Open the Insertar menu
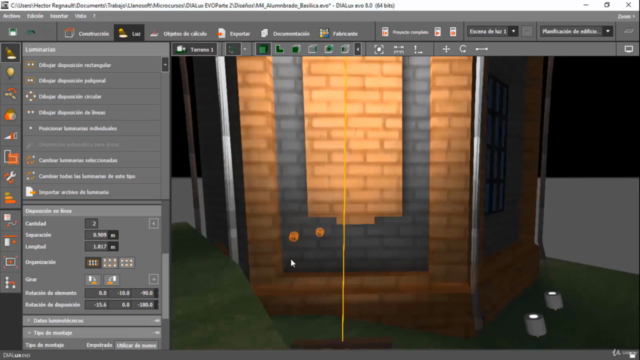 [x=59, y=16]
